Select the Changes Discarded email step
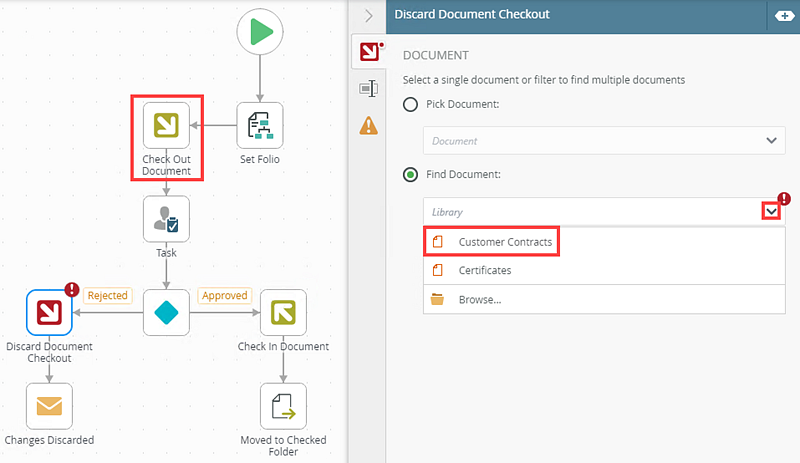Viewport: 800px width, 463px height. (50, 406)
